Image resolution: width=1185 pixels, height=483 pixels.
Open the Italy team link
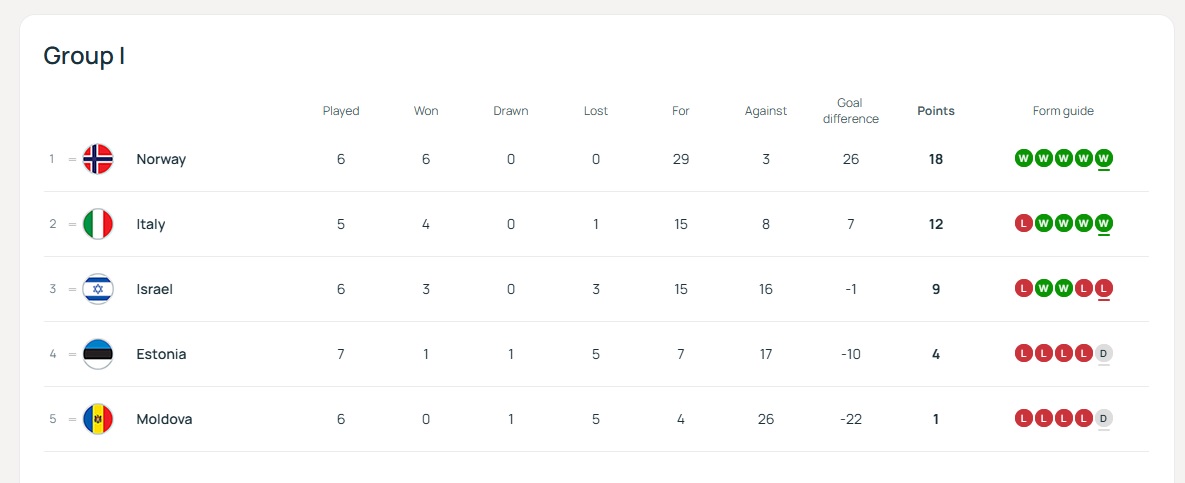151,224
